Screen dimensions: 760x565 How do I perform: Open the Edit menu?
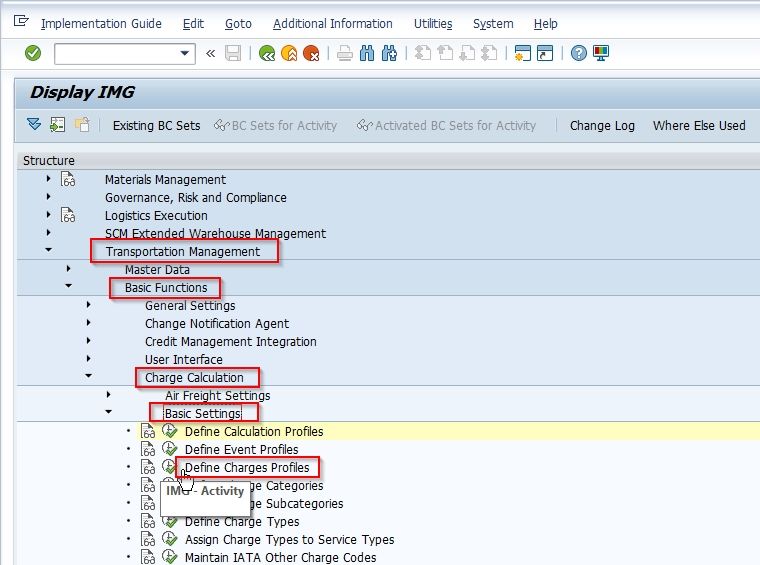click(x=193, y=24)
